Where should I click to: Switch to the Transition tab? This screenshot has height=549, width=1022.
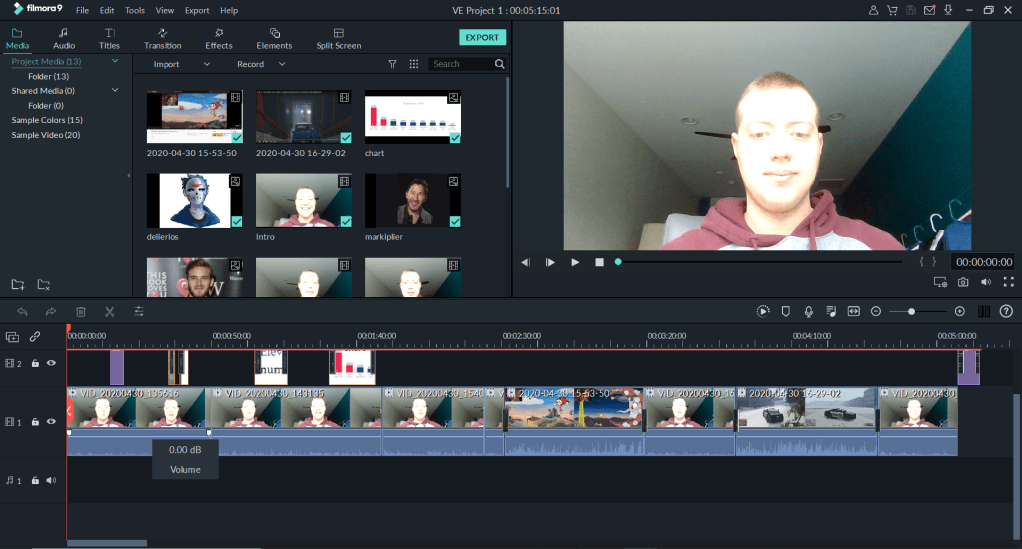click(162, 39)
